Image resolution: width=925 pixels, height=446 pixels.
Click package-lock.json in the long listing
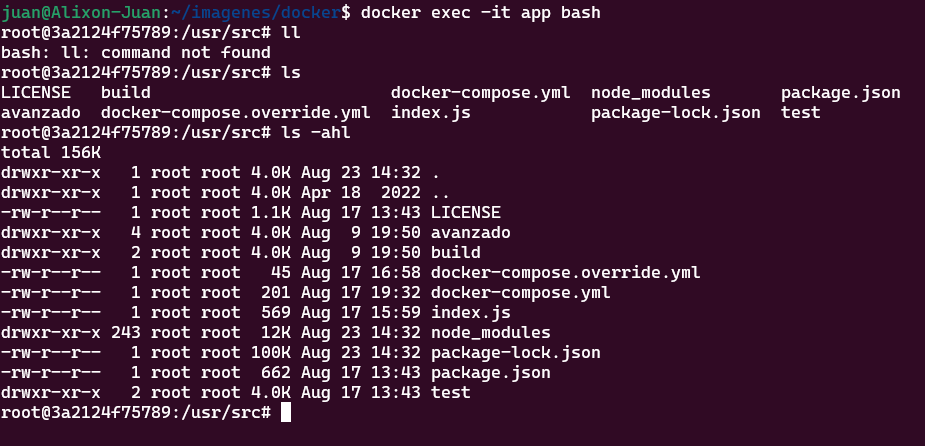516,353
